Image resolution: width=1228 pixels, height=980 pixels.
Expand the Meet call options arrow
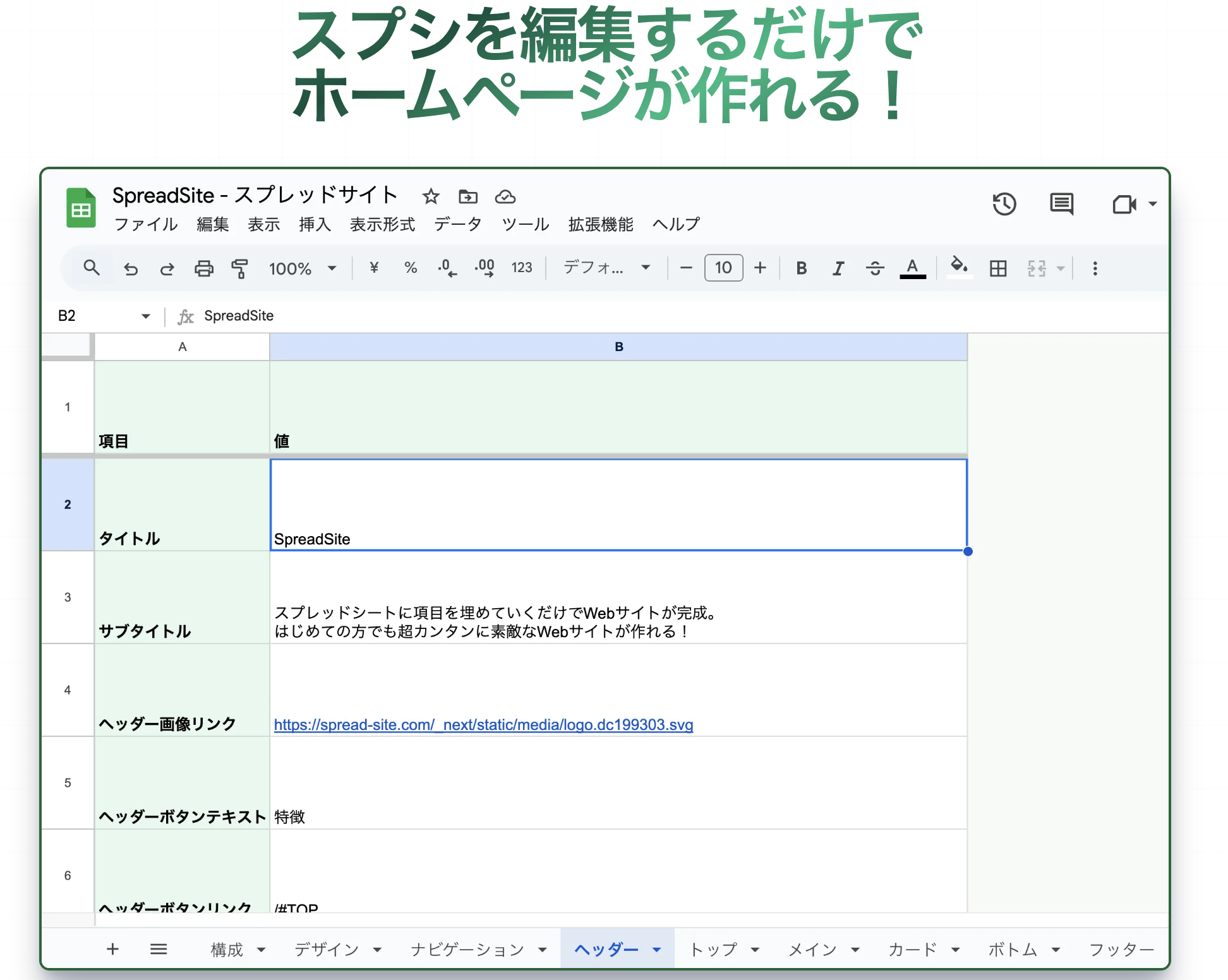pyautogui.click(x=1152, y=204)
